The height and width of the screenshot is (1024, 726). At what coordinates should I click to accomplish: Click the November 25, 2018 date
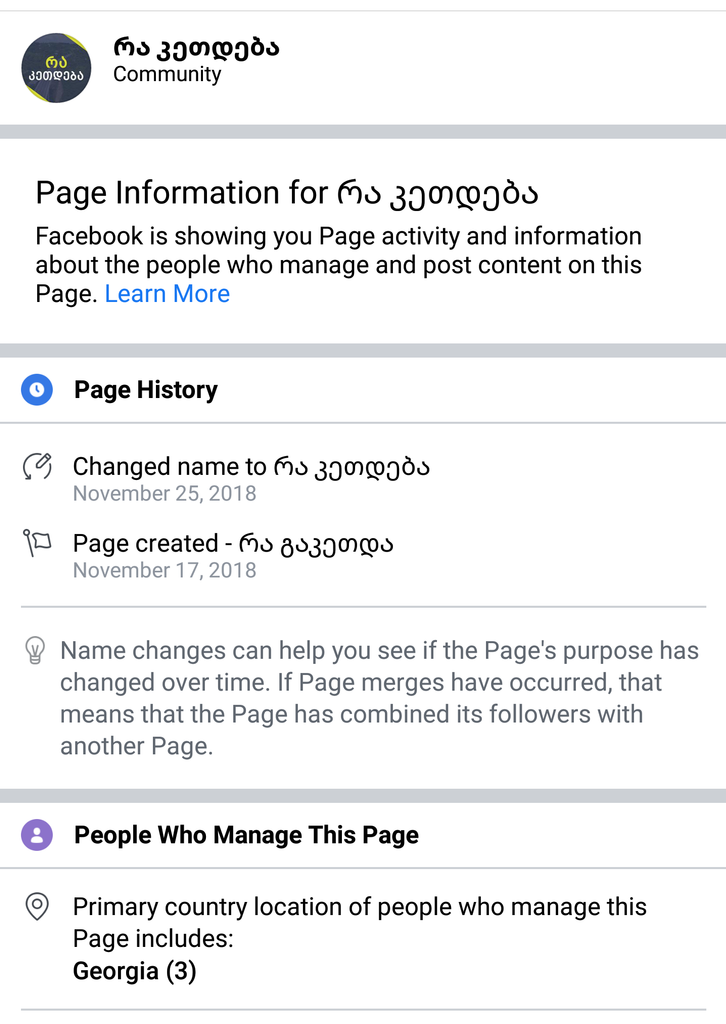(165, 494)
